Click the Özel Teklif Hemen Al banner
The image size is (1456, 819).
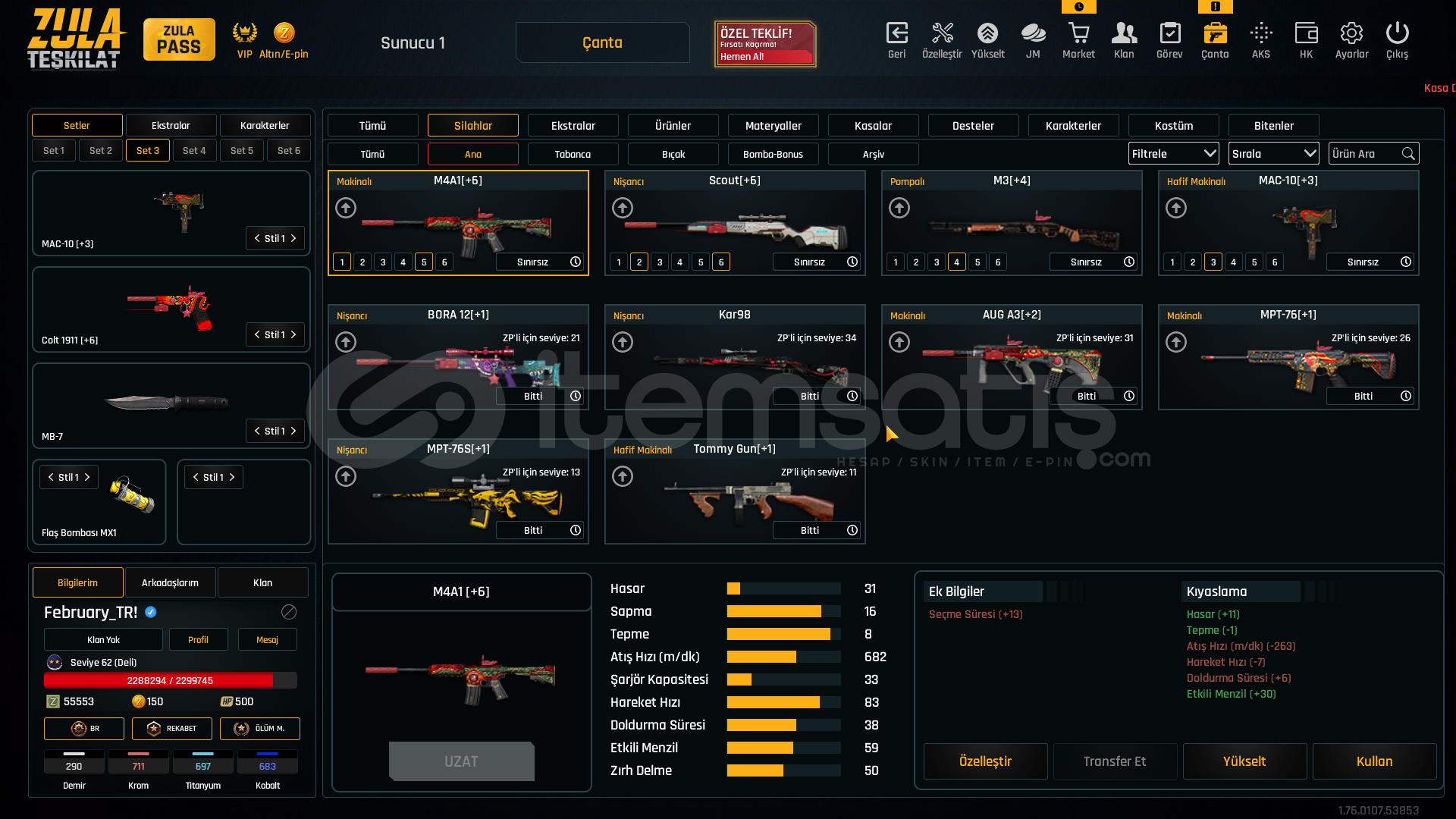pyautogui.click(x=765, y=44)
